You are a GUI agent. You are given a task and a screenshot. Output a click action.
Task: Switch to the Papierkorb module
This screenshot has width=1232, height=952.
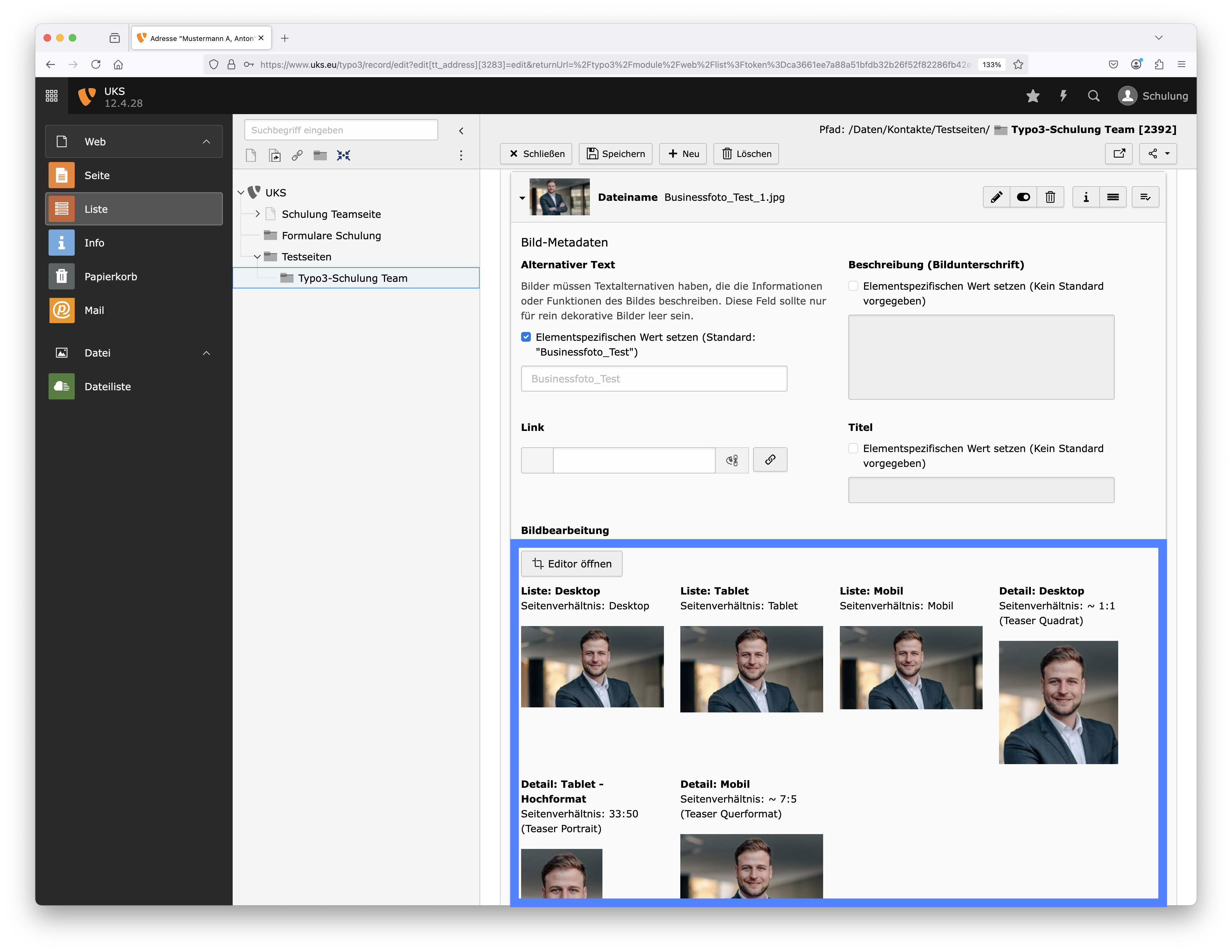[111, 276]
